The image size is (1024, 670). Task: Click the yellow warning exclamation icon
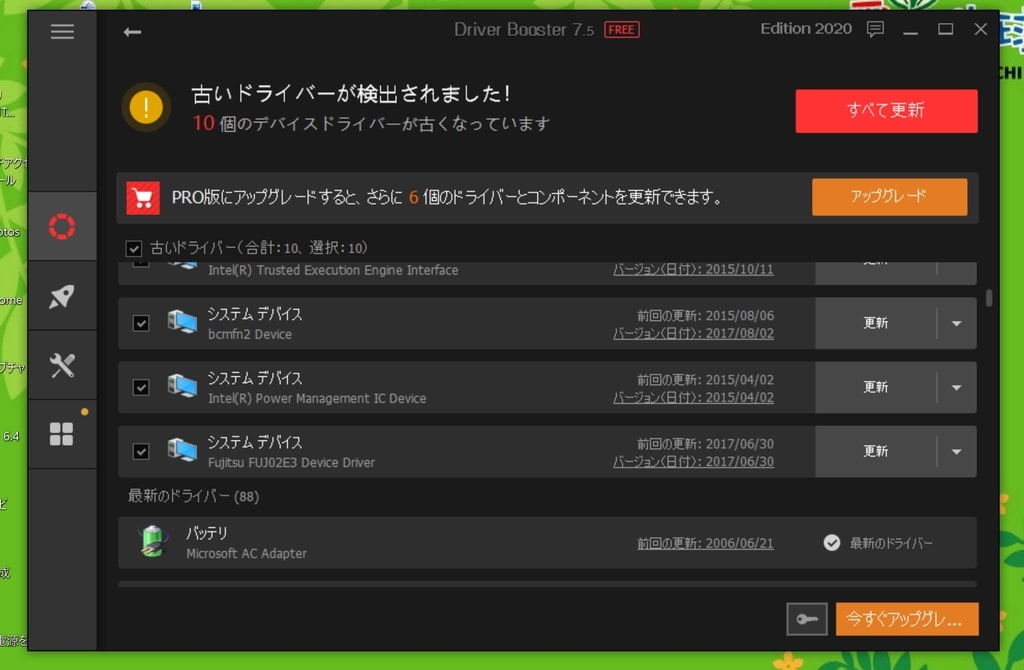pyautogui.click(x=146, y=107)
